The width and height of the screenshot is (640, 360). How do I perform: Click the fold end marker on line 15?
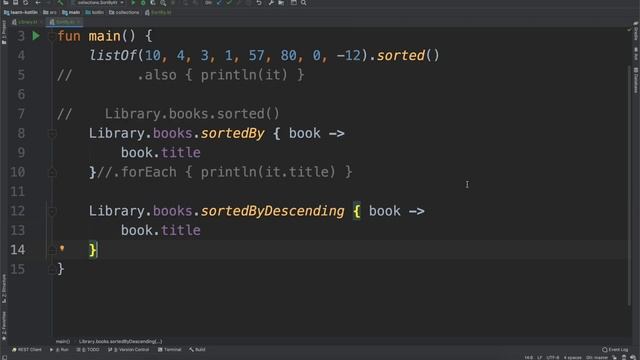pyautogui.click(x=52, y=269)
